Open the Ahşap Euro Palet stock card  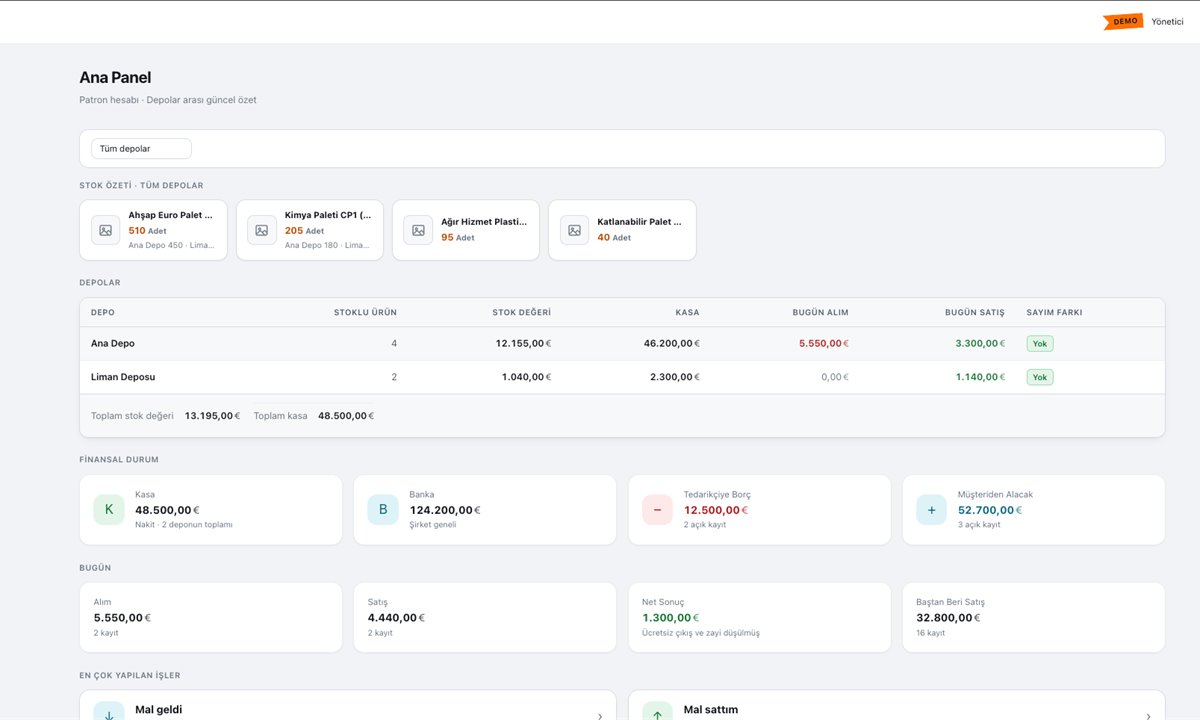coord(153,230)
